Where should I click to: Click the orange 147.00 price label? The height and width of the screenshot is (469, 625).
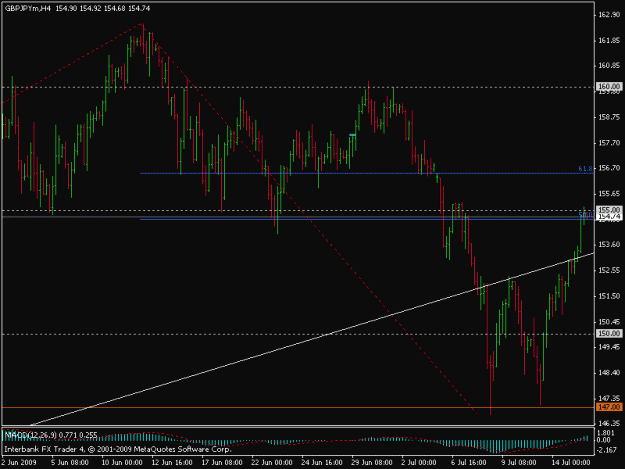point(609,407)
